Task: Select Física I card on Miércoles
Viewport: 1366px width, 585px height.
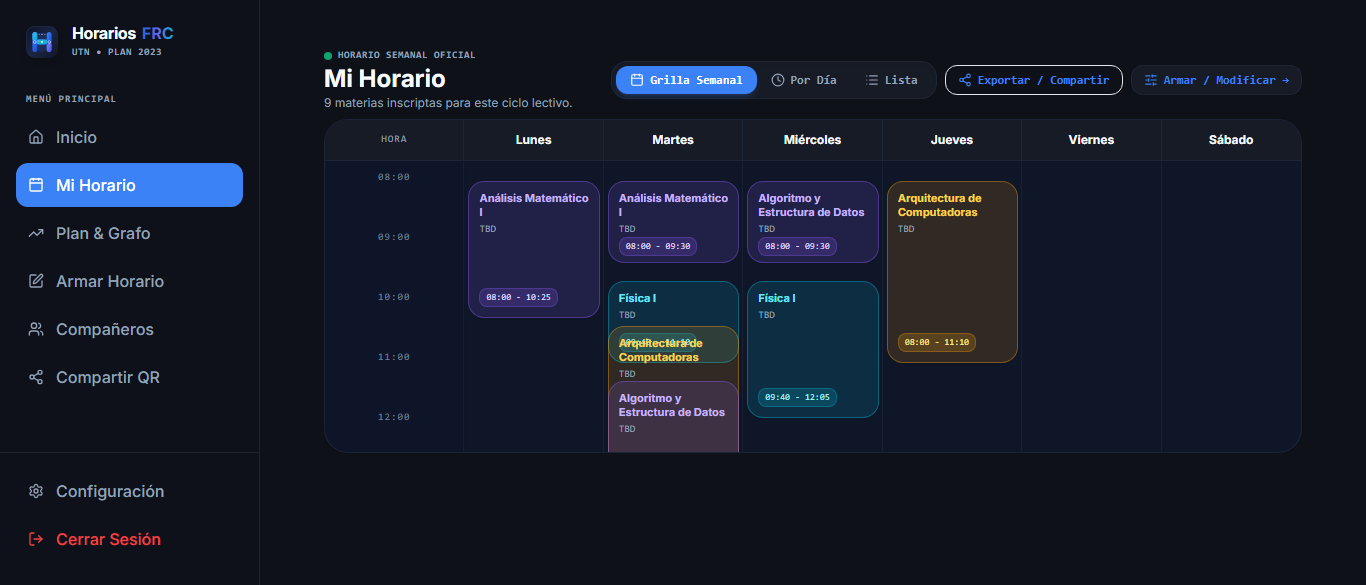Action: 813,349
